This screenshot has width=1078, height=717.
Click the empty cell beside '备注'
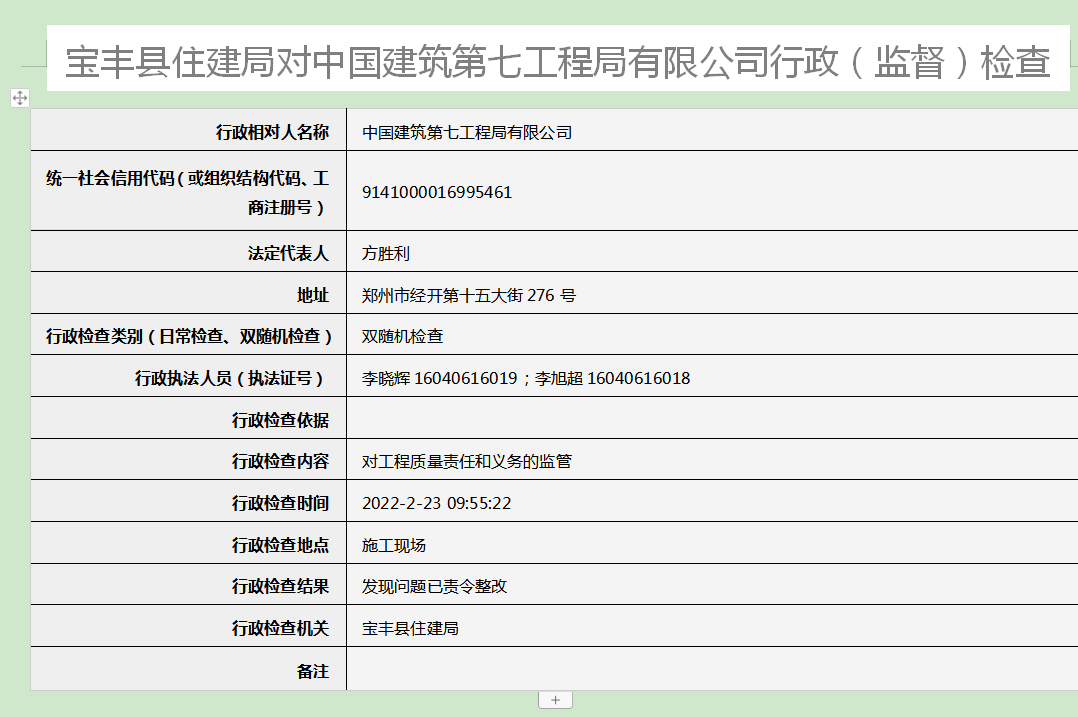click(712, 669)
